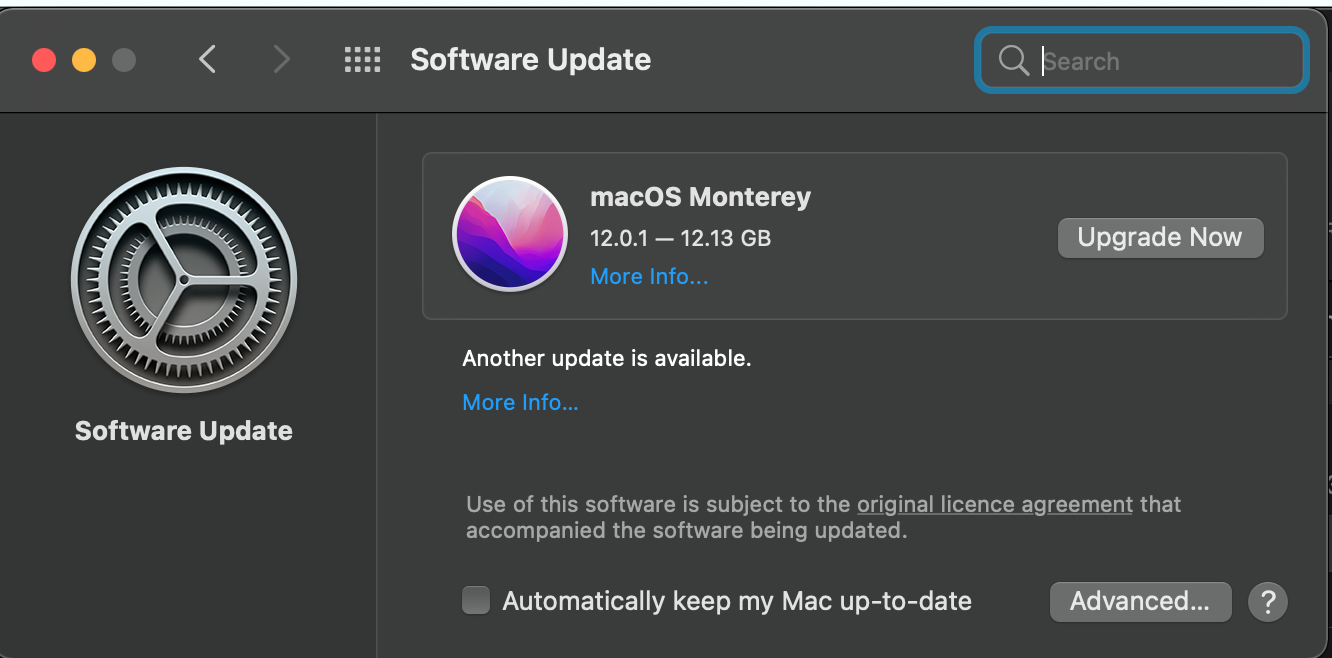
Task: Click the Software Update window title
Action: 530,60
